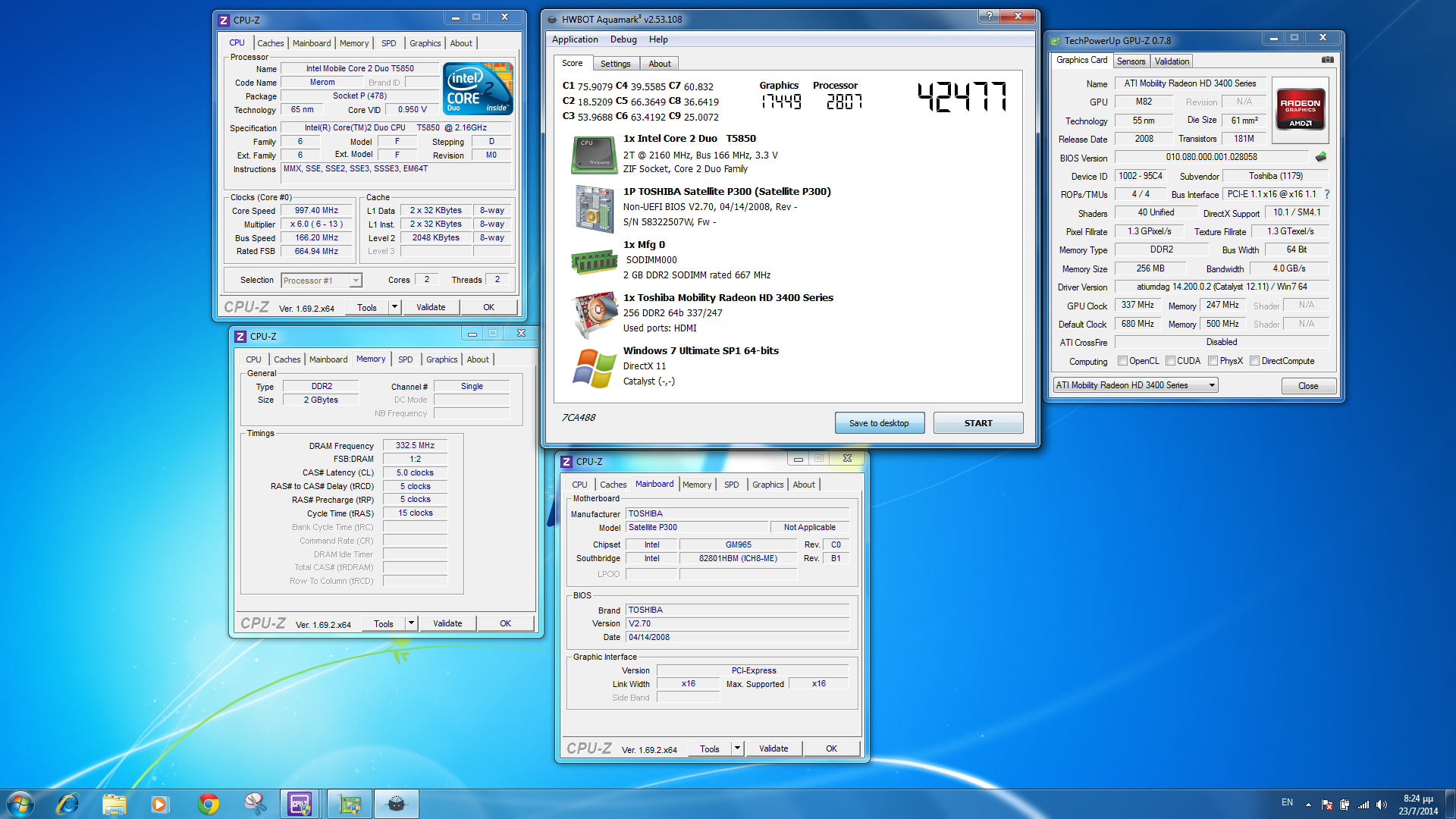Enable the DirectCompute checkbox in GPU-Z
Viewport: 1456px width, 819px height.
tap(1254, 361)
